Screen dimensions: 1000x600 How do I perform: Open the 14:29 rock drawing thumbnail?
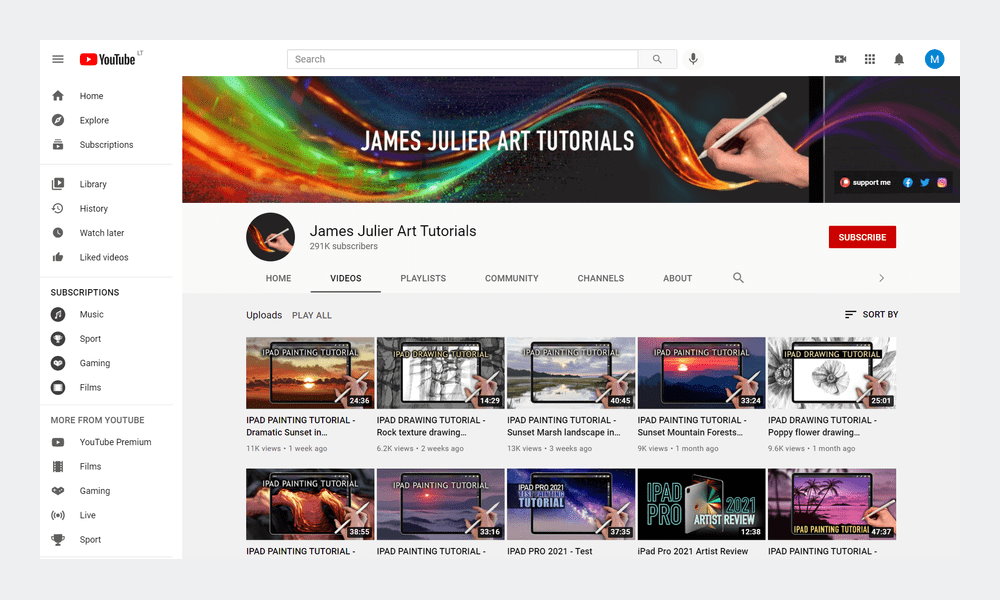pyautogui.click(x=441, y=373)
